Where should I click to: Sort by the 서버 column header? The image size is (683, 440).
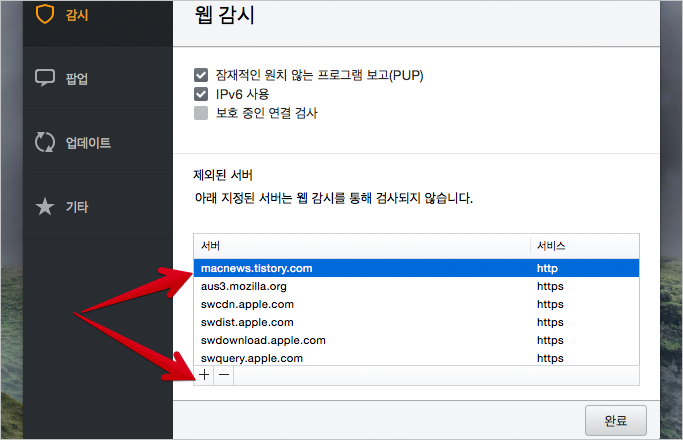[x=362, y=246]
